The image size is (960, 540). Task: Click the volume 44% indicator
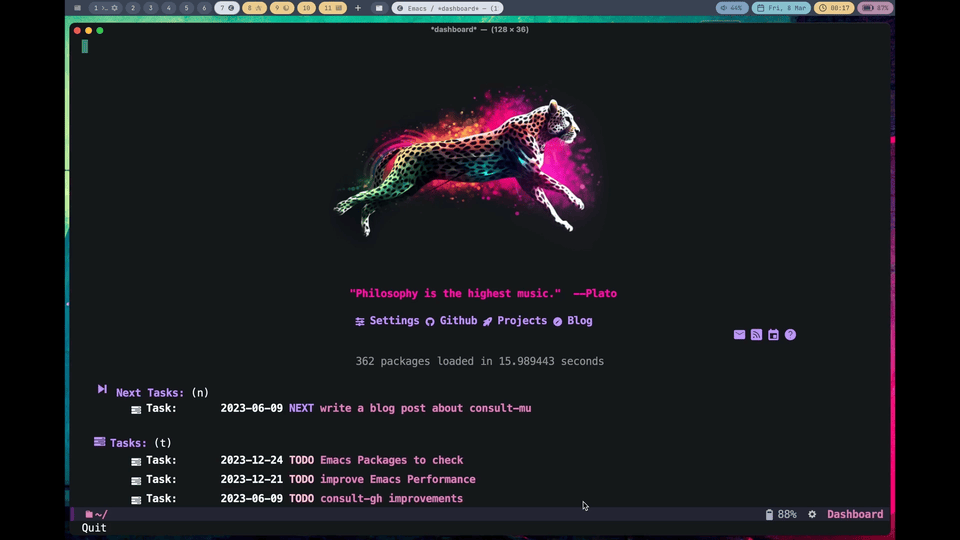[732, 8]
